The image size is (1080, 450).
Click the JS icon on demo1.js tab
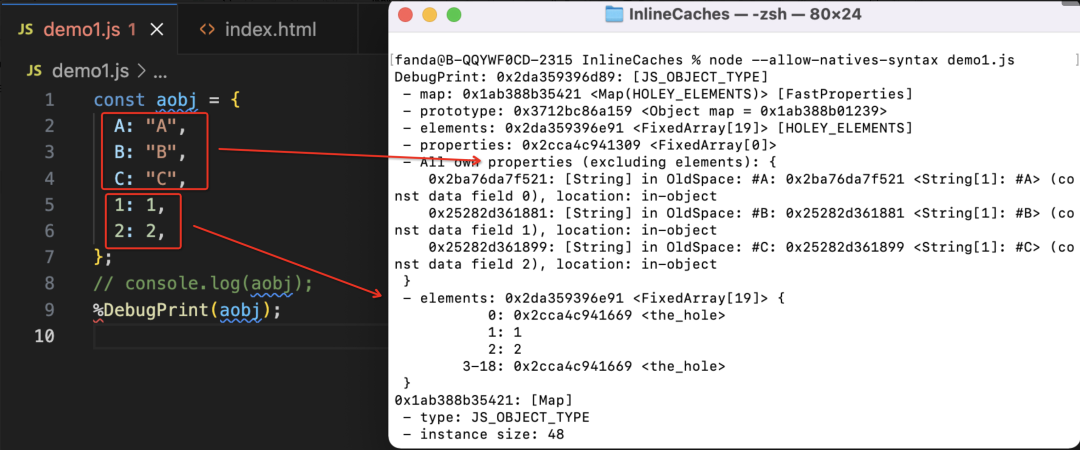25,30
